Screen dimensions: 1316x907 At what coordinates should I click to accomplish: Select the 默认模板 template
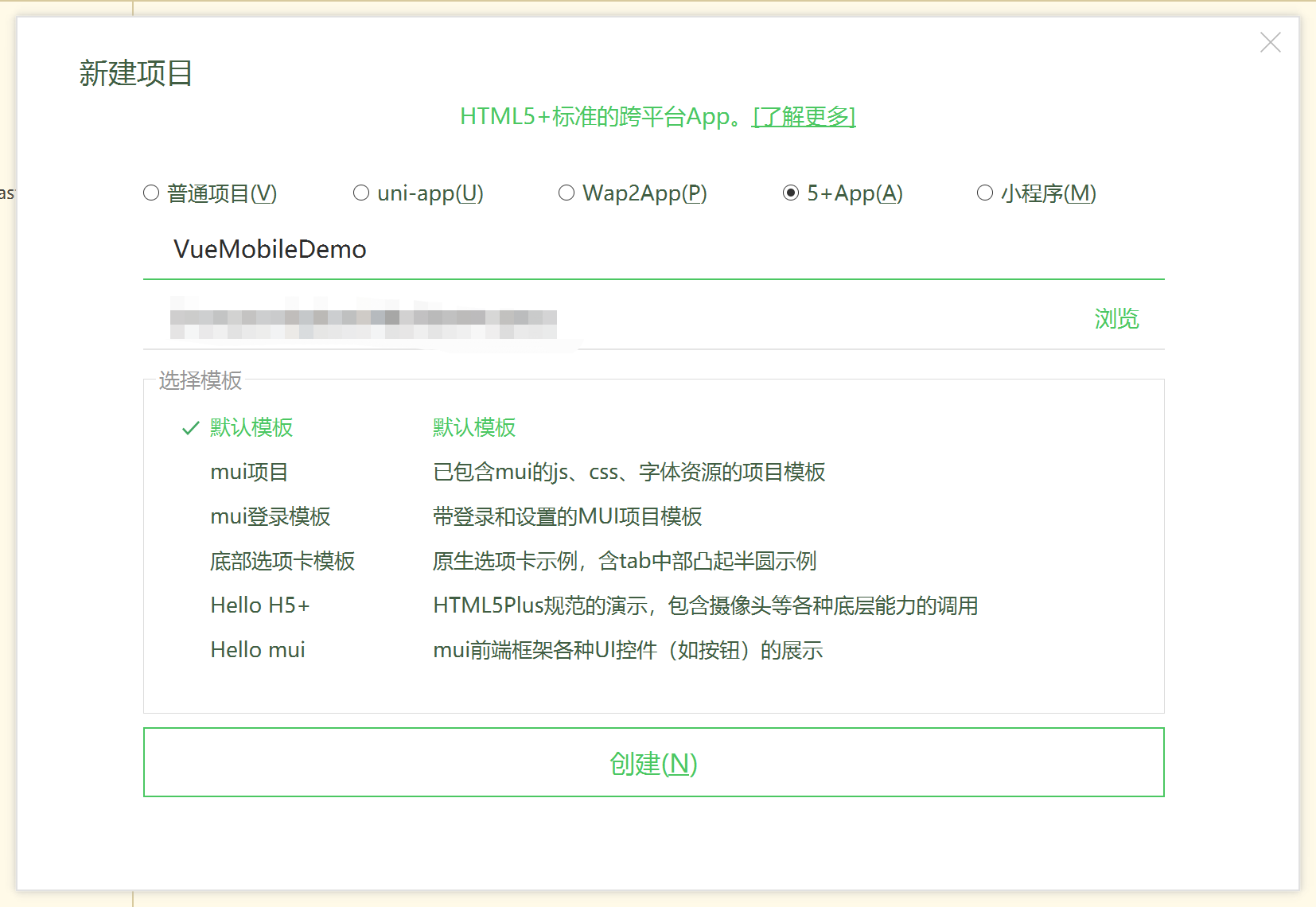tap(250, 428)
